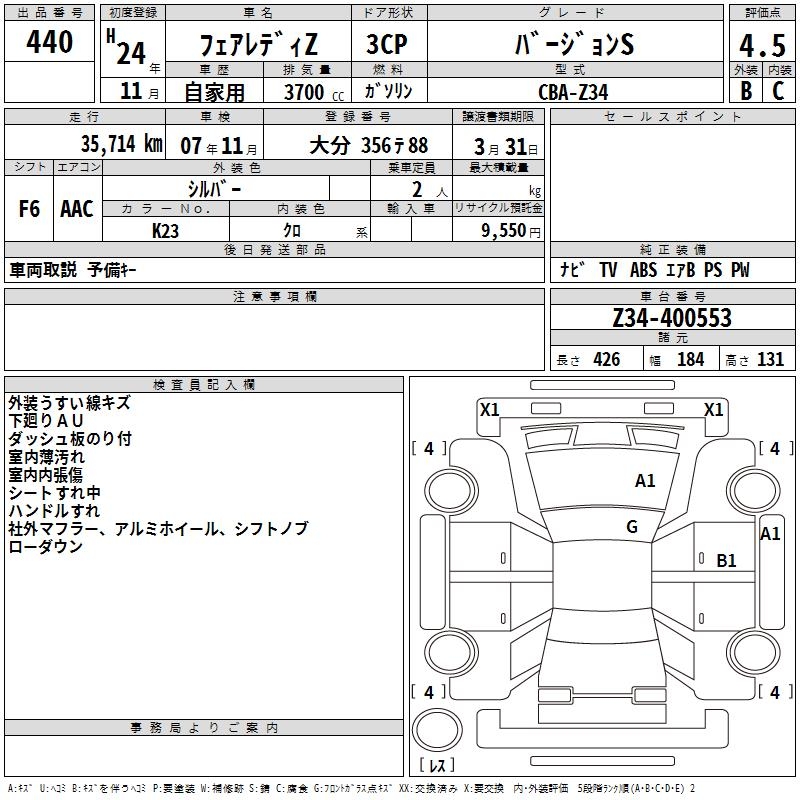Select the recycle deposit 9,550円
The width and height of the screenshot is (800, 800).
click(x=511, y=231)
